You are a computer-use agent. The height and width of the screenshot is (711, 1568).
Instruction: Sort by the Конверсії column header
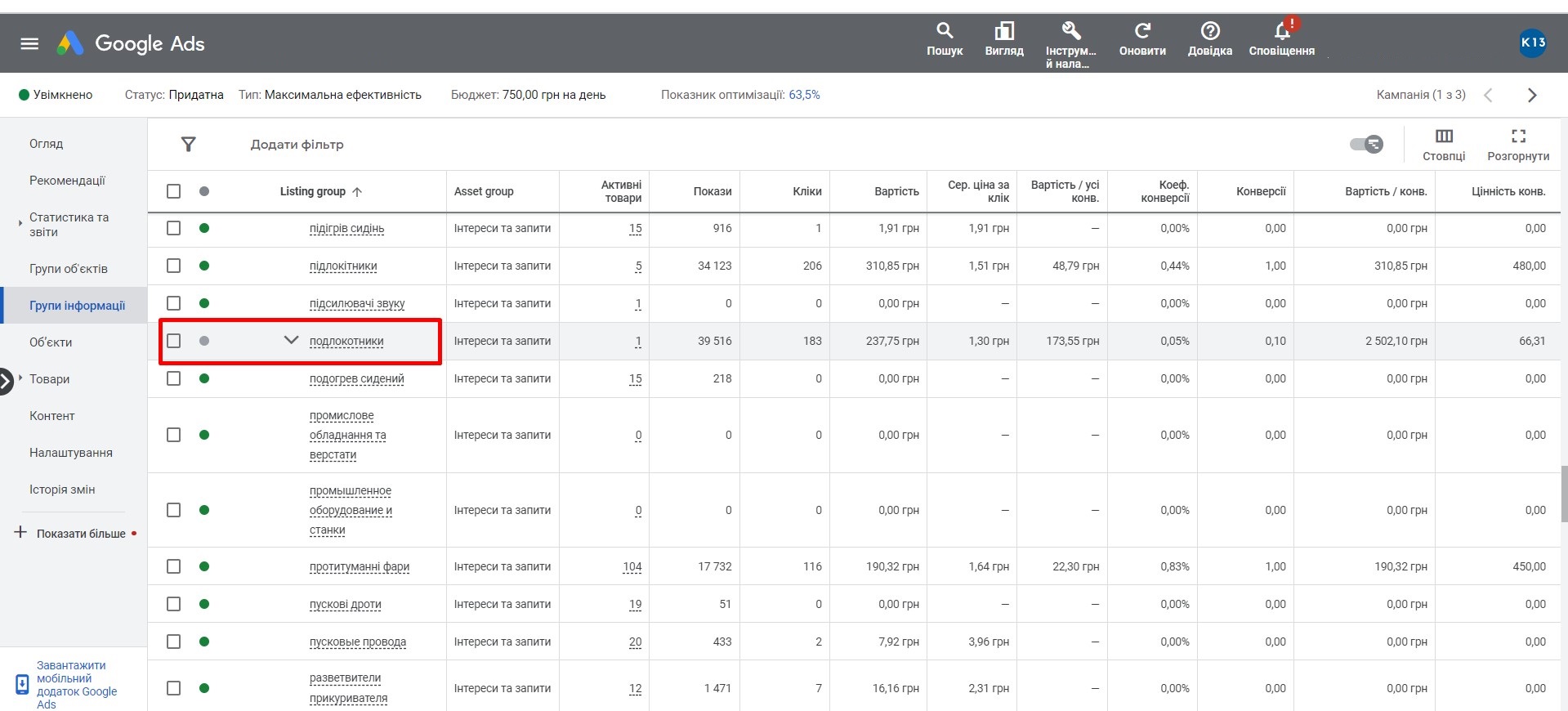point(1261,191)
